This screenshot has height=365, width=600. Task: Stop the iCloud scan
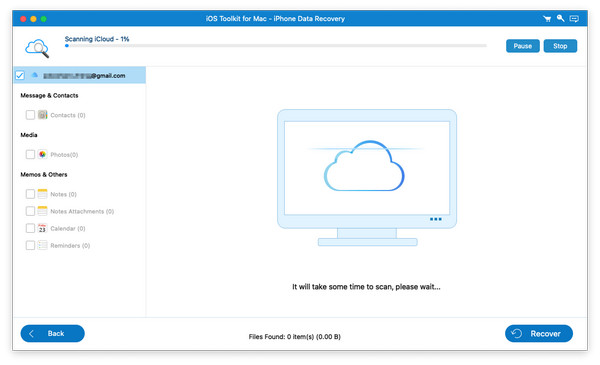coord(560,46)
